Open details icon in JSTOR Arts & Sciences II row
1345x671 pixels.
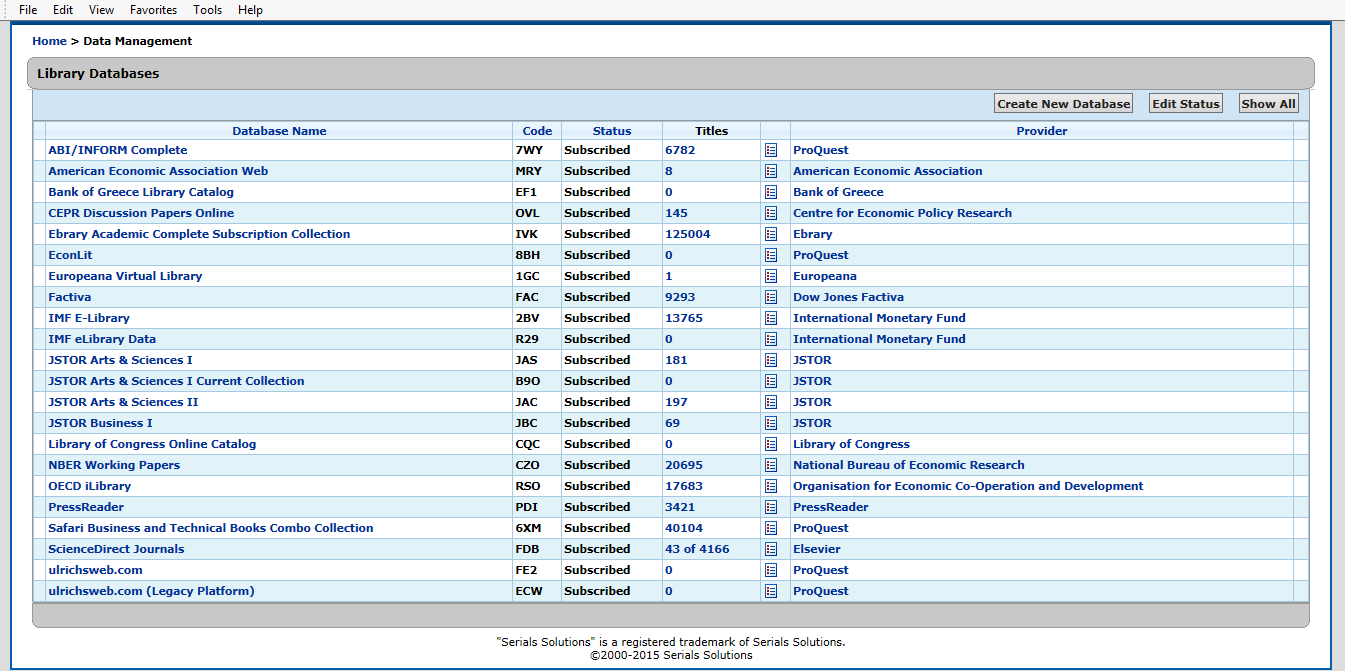click(x=771, y=402)
